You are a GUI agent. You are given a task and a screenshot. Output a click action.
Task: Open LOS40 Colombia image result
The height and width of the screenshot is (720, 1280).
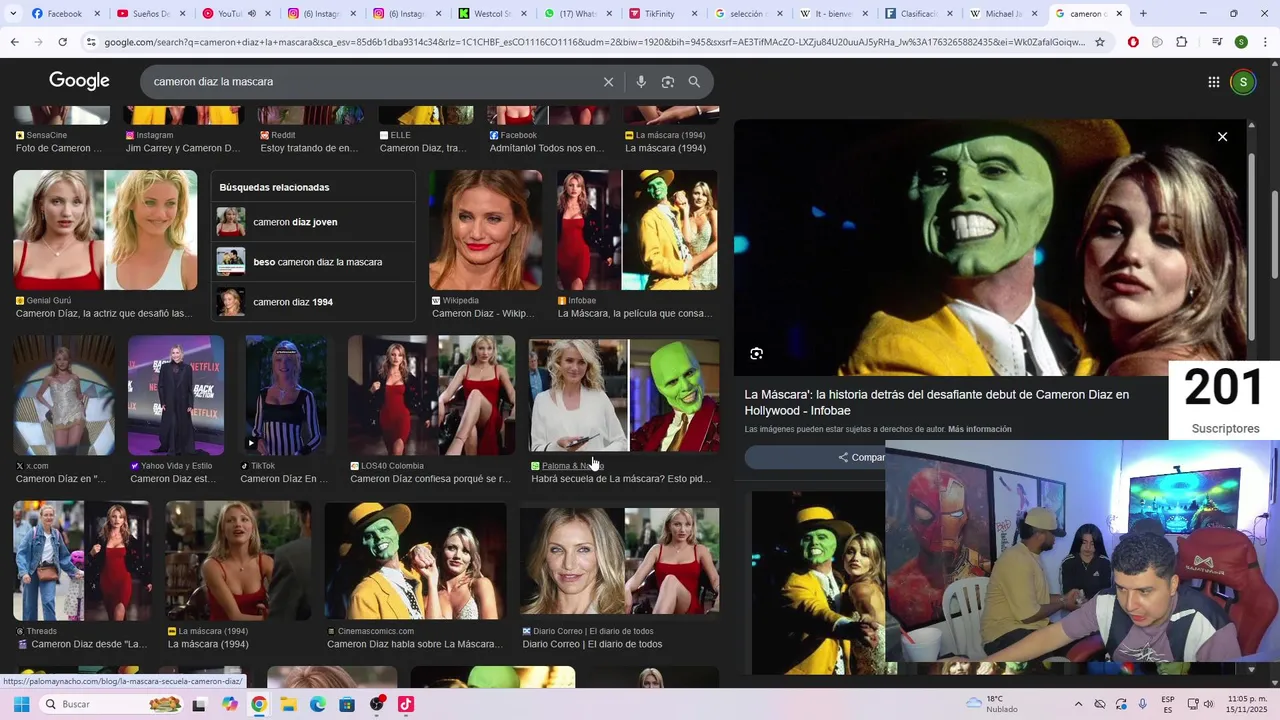tap(431, 395)
